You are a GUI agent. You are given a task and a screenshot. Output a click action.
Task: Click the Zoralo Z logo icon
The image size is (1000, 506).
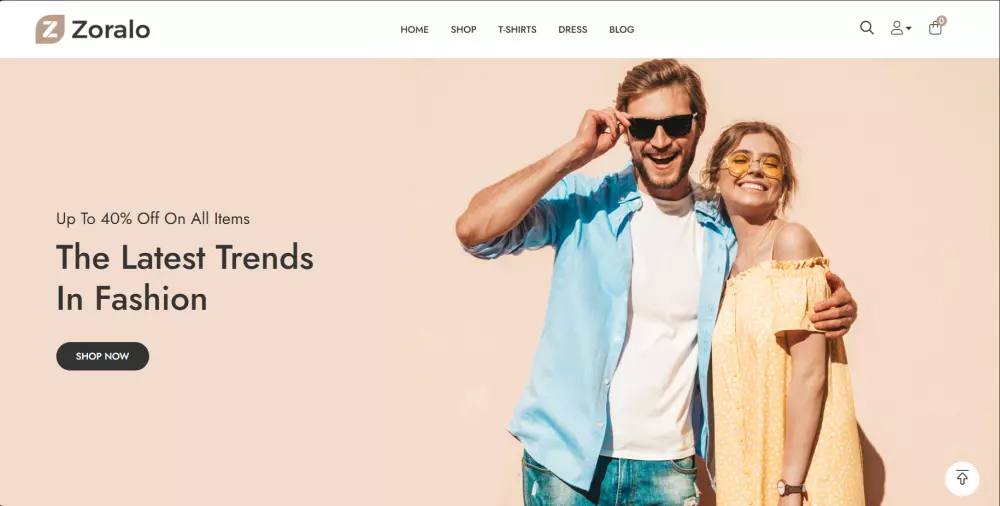(x=50, y=29)
